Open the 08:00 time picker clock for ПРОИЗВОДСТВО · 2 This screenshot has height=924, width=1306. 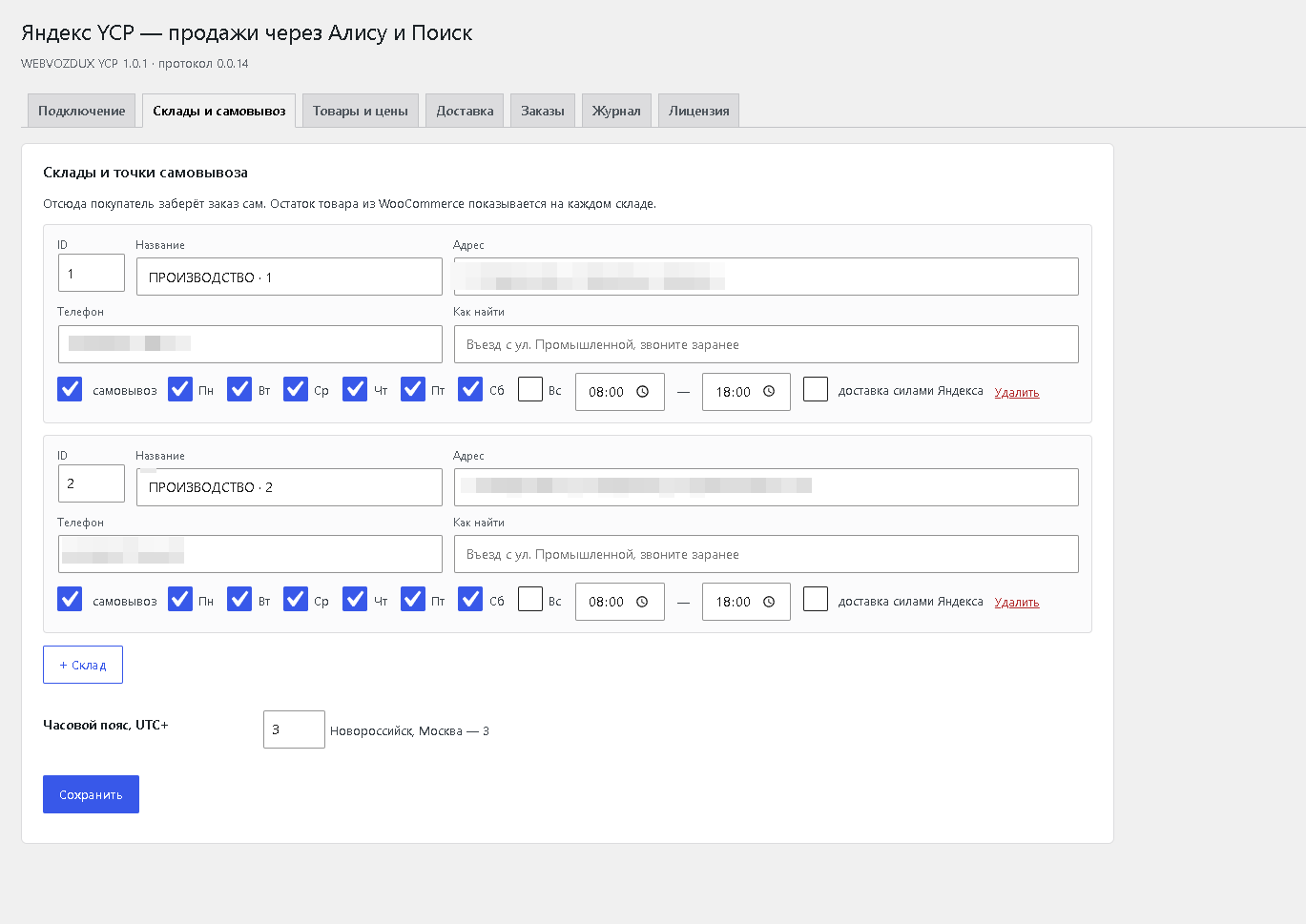[x=643, y=602]
